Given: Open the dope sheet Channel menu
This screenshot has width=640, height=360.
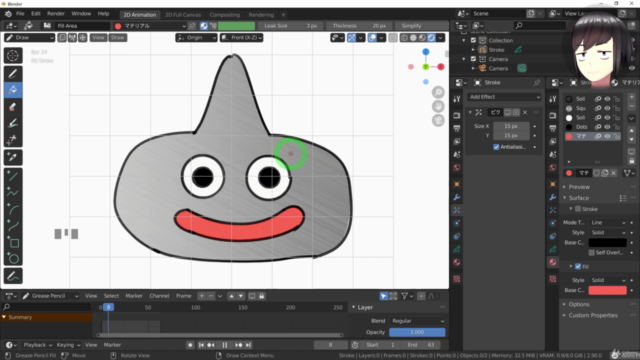Looking at the screenshot, I should point(159,296).
